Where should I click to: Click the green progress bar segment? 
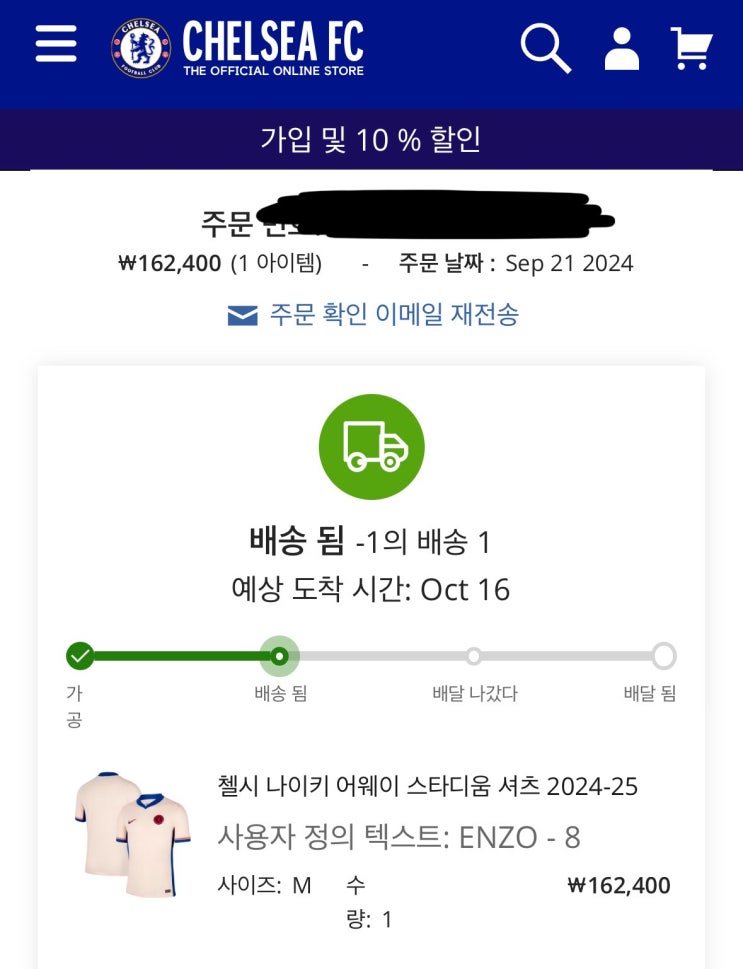[178, 656]
